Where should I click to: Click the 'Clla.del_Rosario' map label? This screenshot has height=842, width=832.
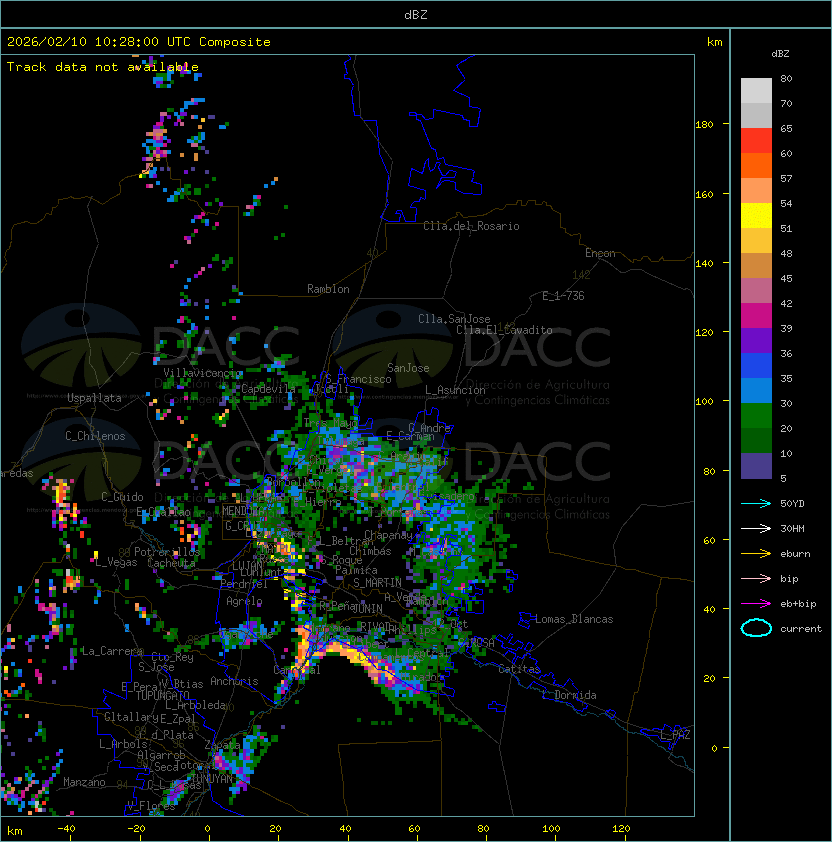pyautogui.click(x=471, y=226)
